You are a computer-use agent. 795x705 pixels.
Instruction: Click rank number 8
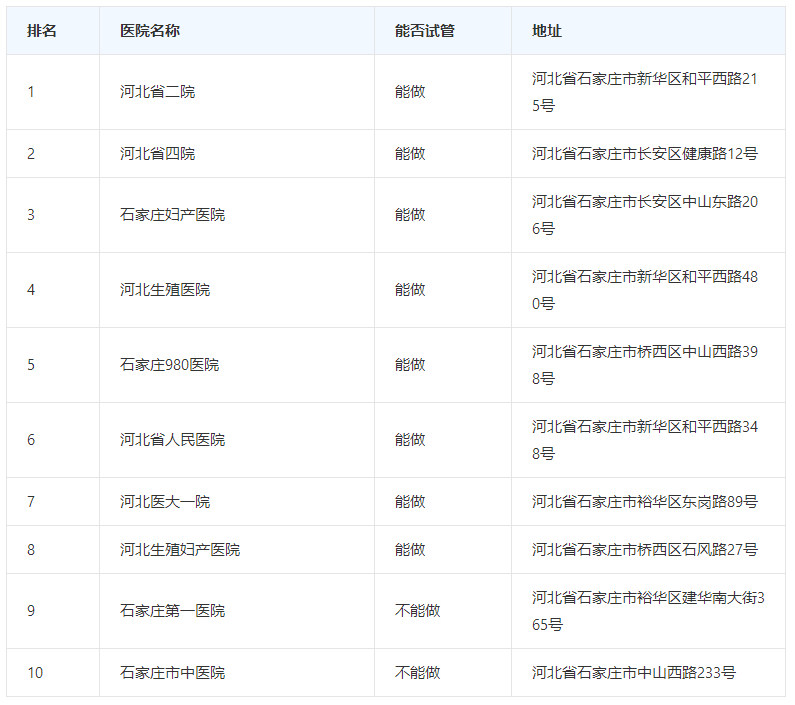click(x=31, y=550)
